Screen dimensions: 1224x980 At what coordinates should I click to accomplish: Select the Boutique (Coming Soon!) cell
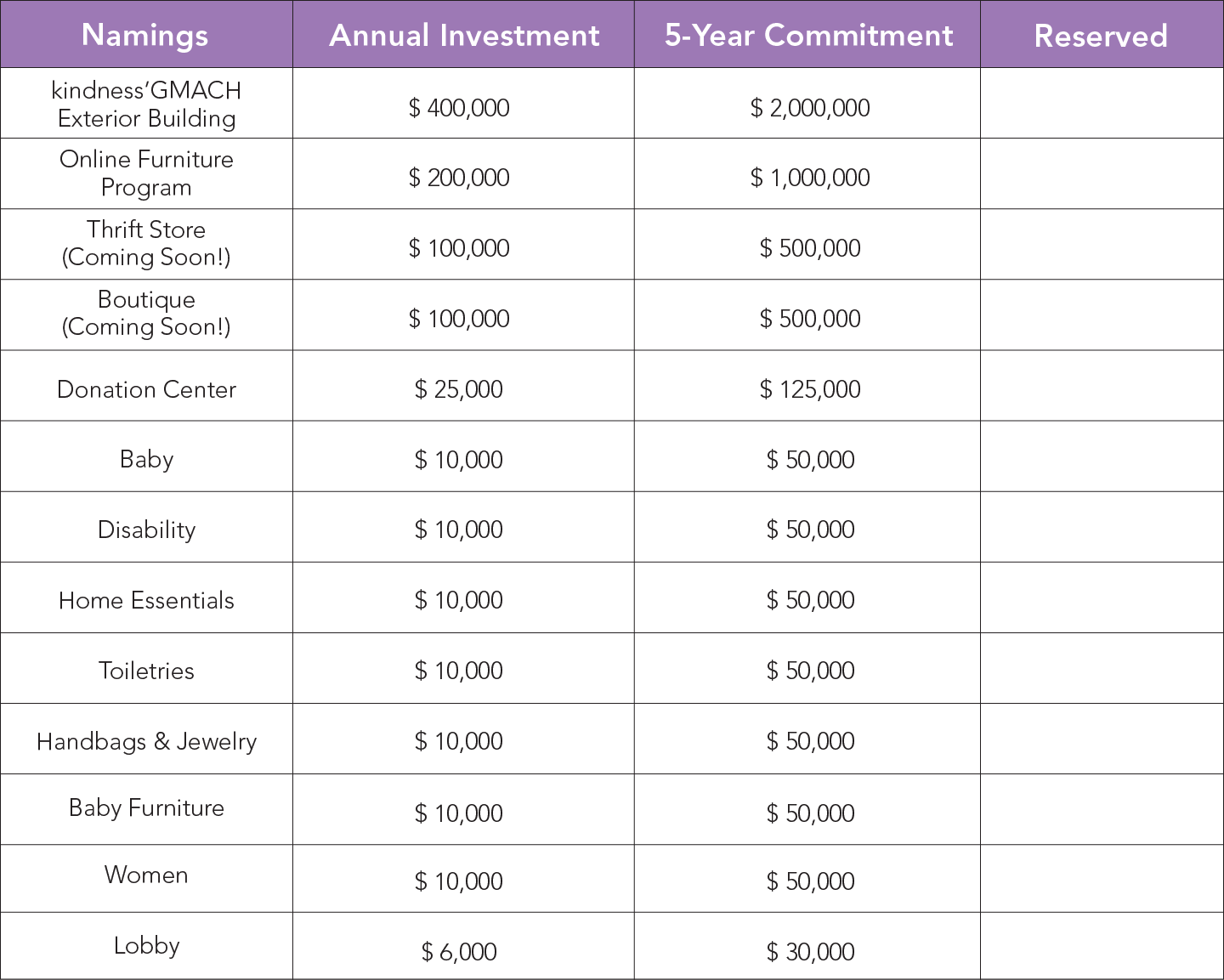click(x=146, y=314)
